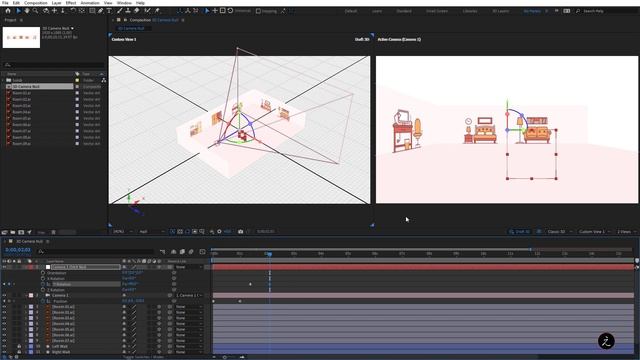
Task: Select the Pen tool
Action: (100, 11)
